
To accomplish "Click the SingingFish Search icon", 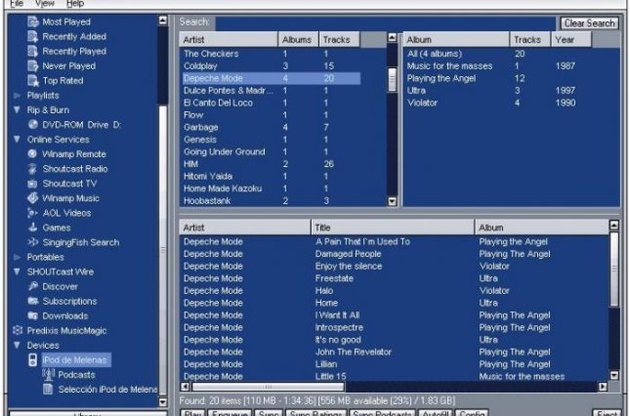I will click(x=33, y=242).
